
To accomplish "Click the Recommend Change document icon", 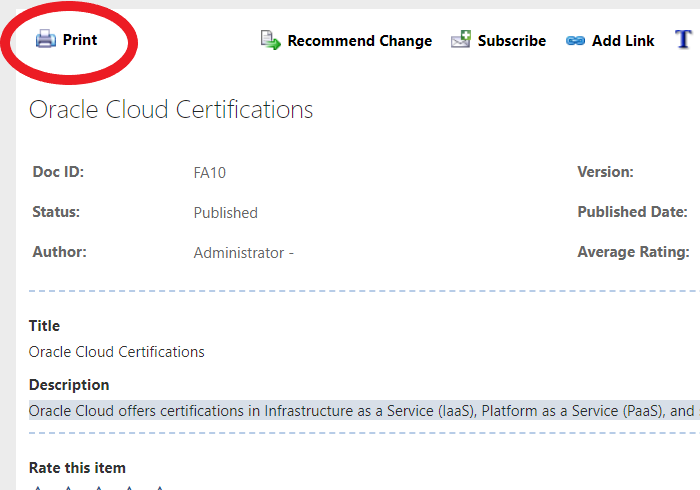I will point(271,40).
